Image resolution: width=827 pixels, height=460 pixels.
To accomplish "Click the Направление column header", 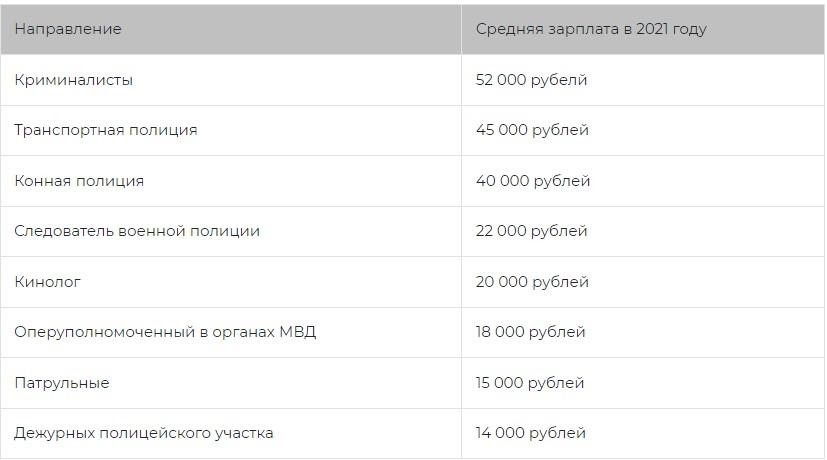I will (68, 29).
